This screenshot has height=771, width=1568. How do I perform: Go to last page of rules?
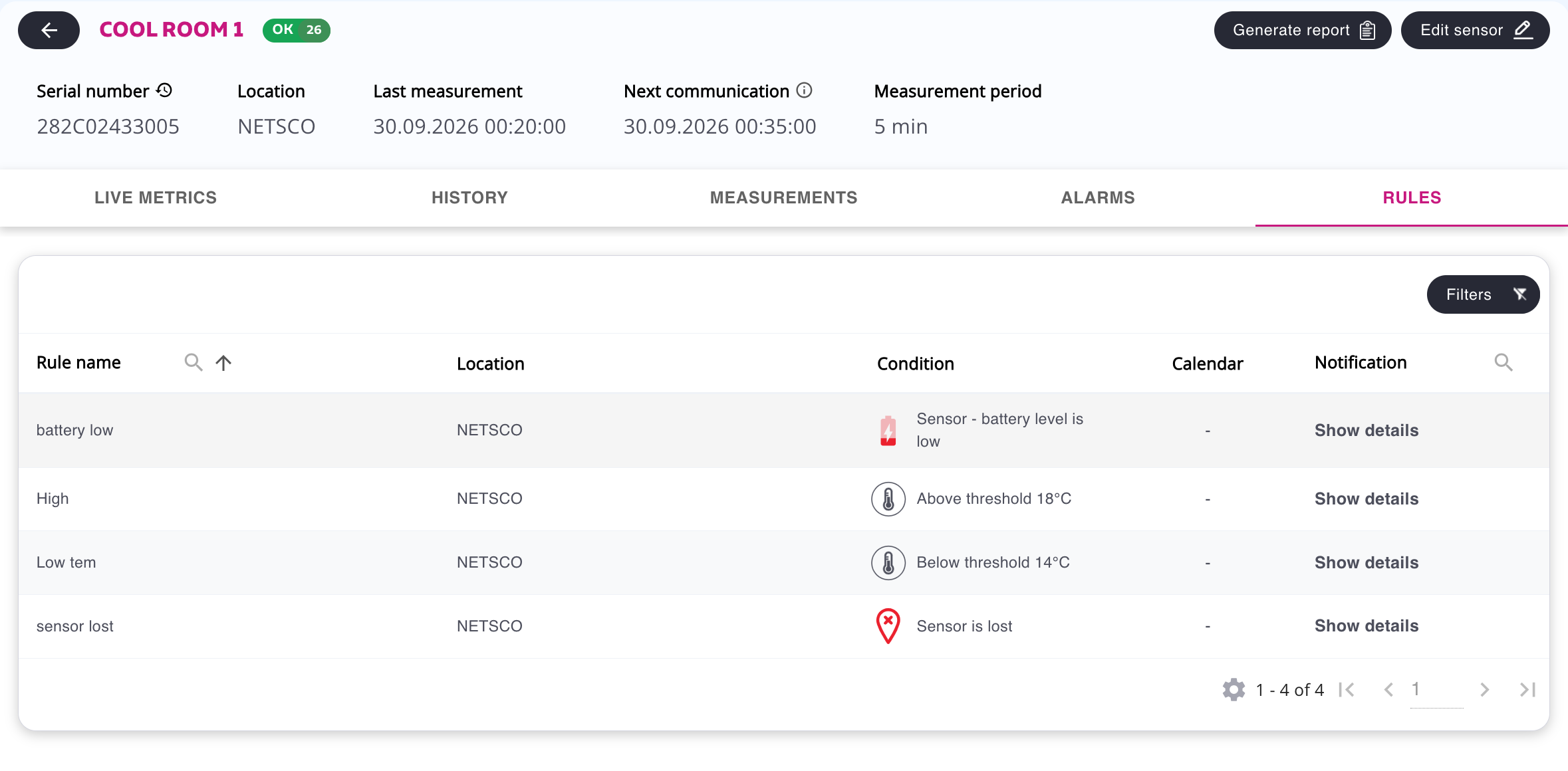click(x=1527, y=690)
